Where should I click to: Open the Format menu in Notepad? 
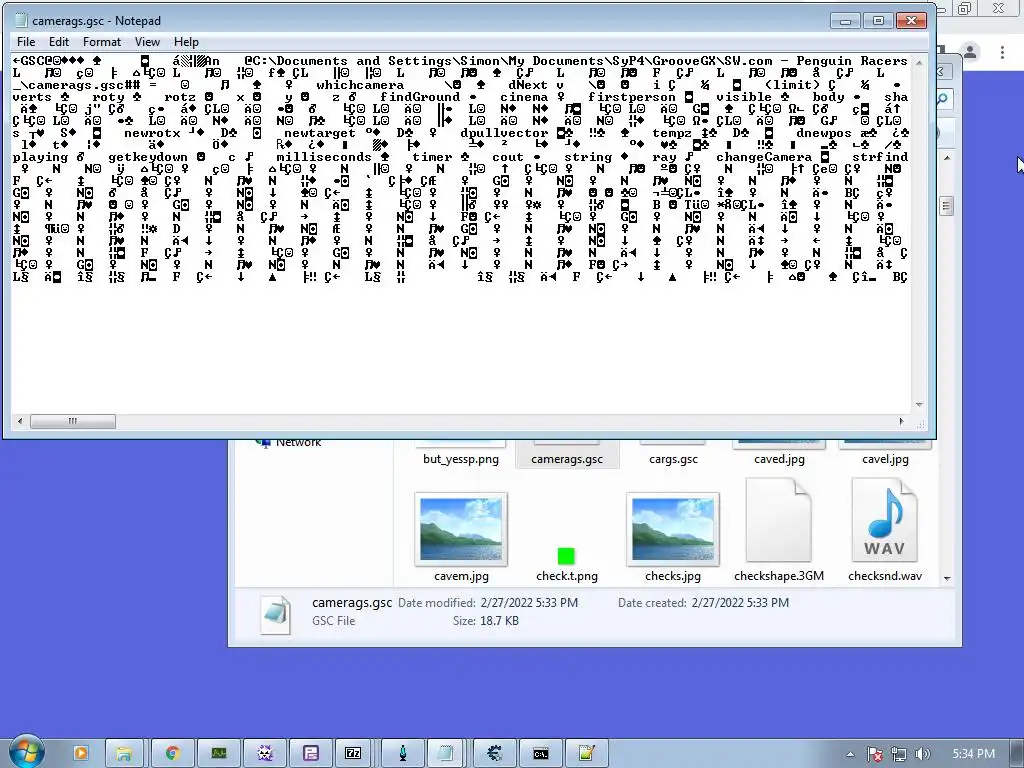(102, 42)
